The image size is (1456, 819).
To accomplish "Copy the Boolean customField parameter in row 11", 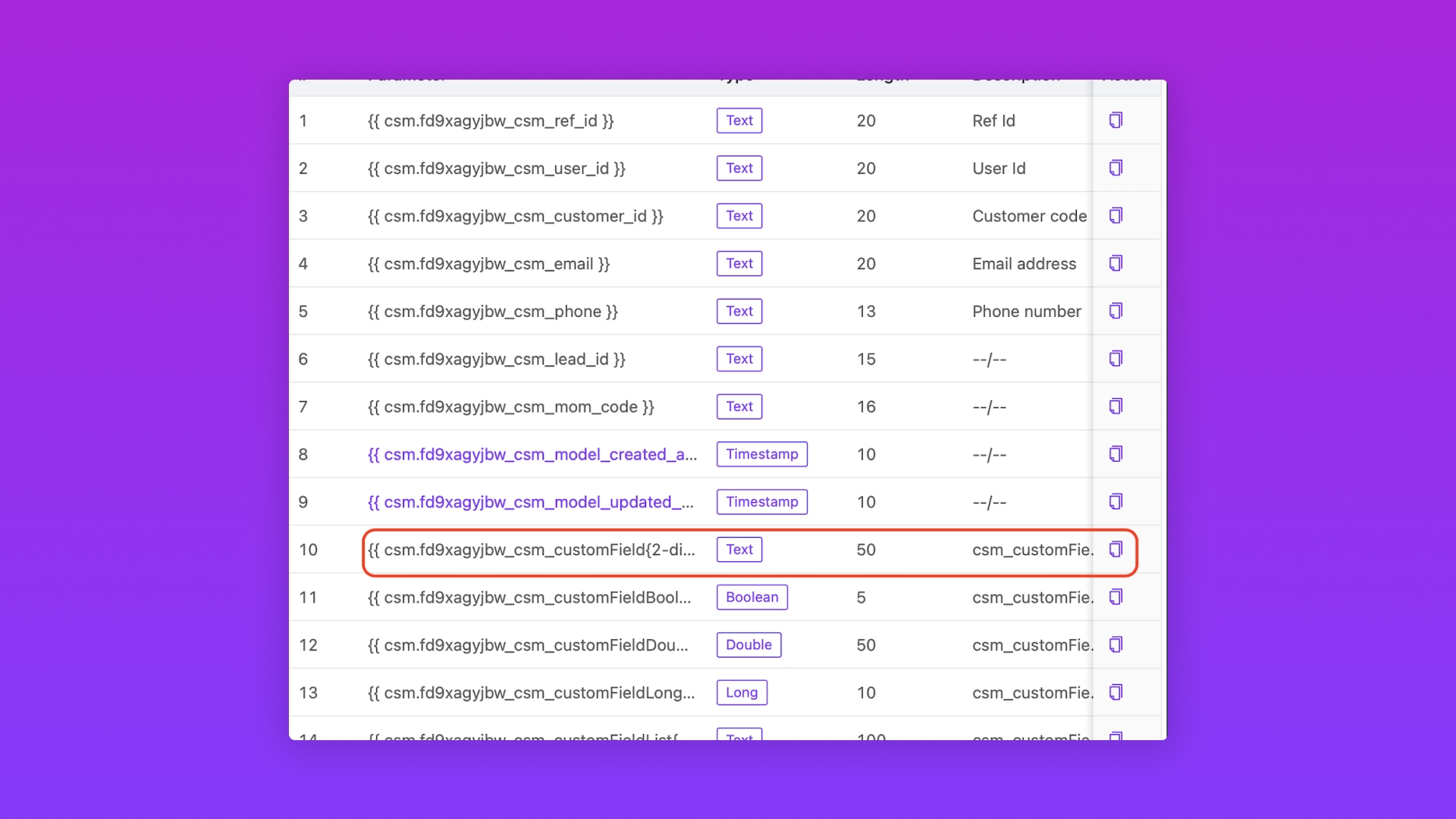I will [x=1116, y=598].
